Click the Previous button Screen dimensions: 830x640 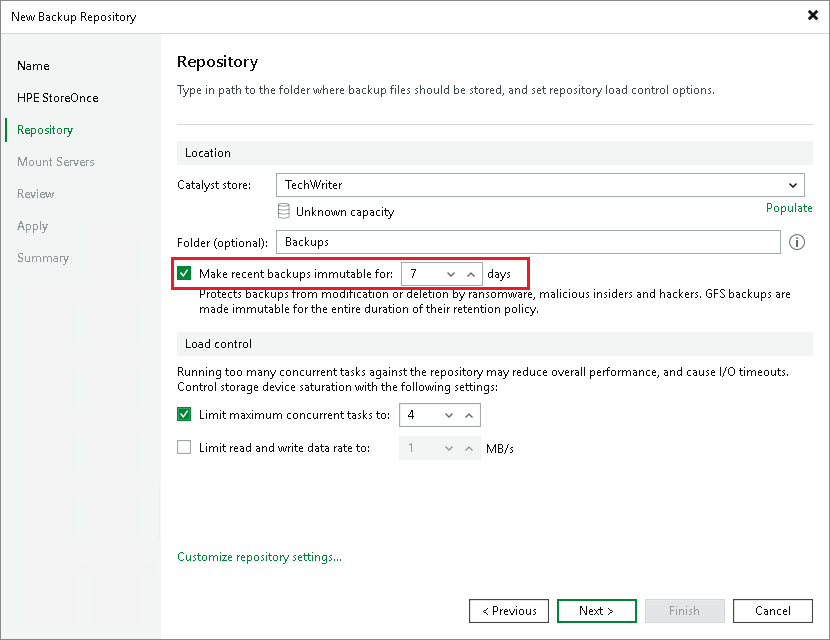(x=509, y=611)
